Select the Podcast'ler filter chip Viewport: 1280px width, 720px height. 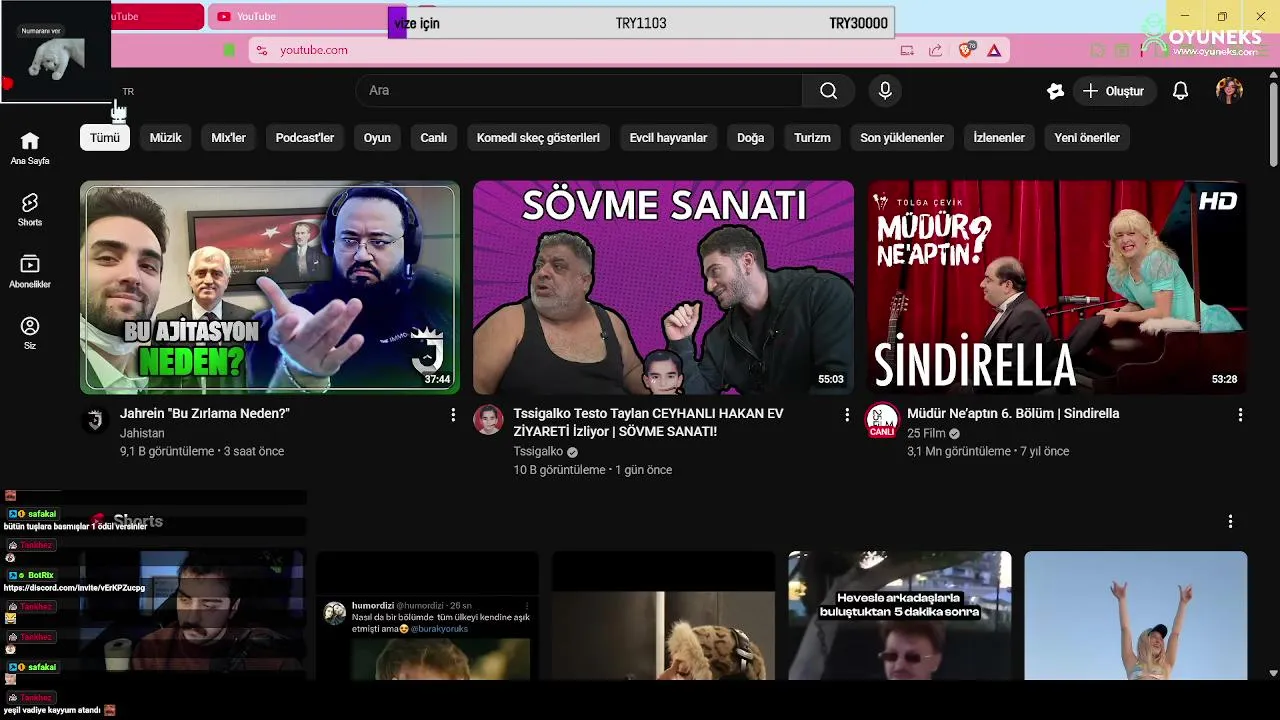click(305, 138)
